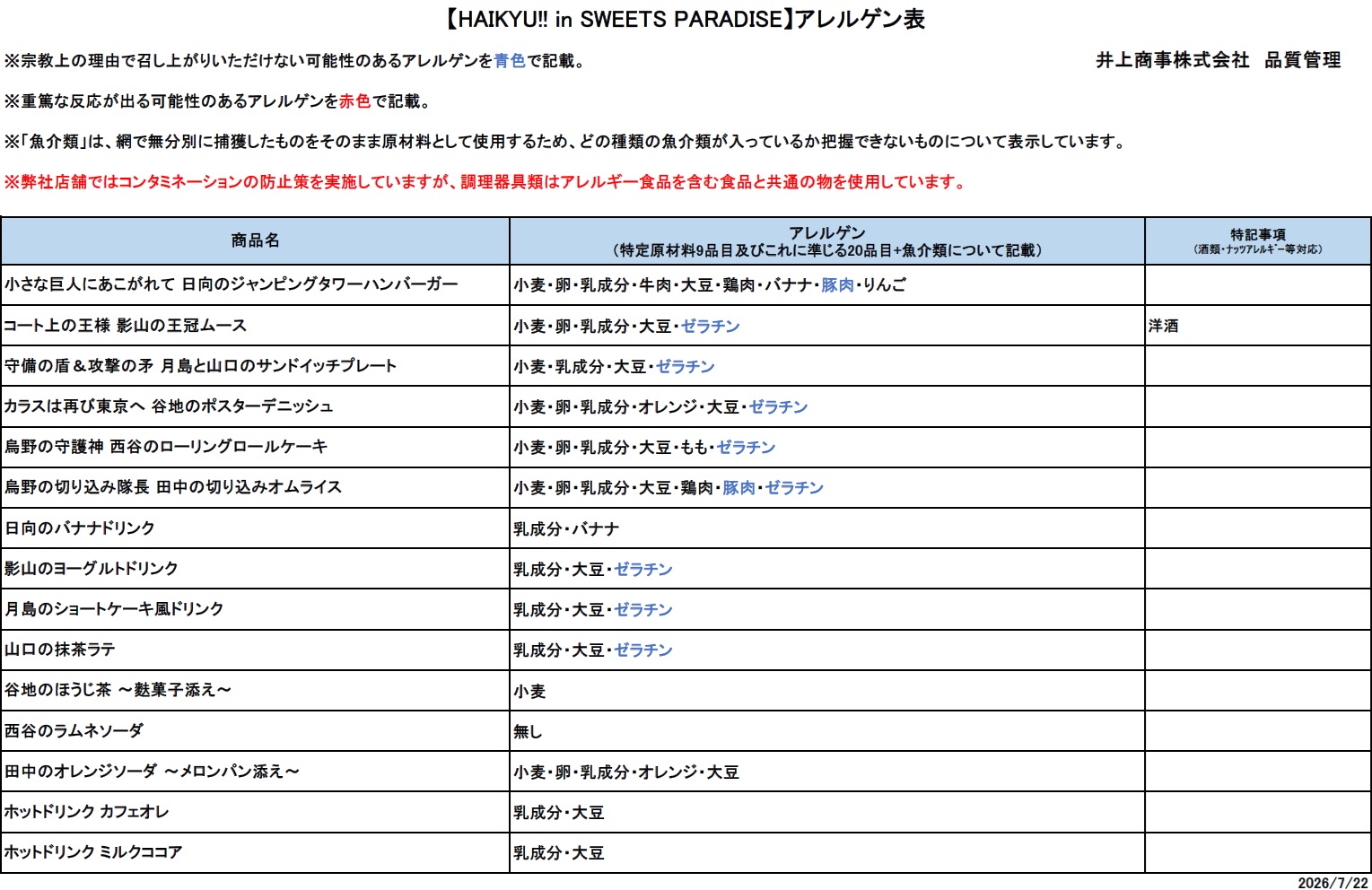Select product name 西谷のラムネソーダ
The width and height of the screenshot is (1372, 890).
74,730
